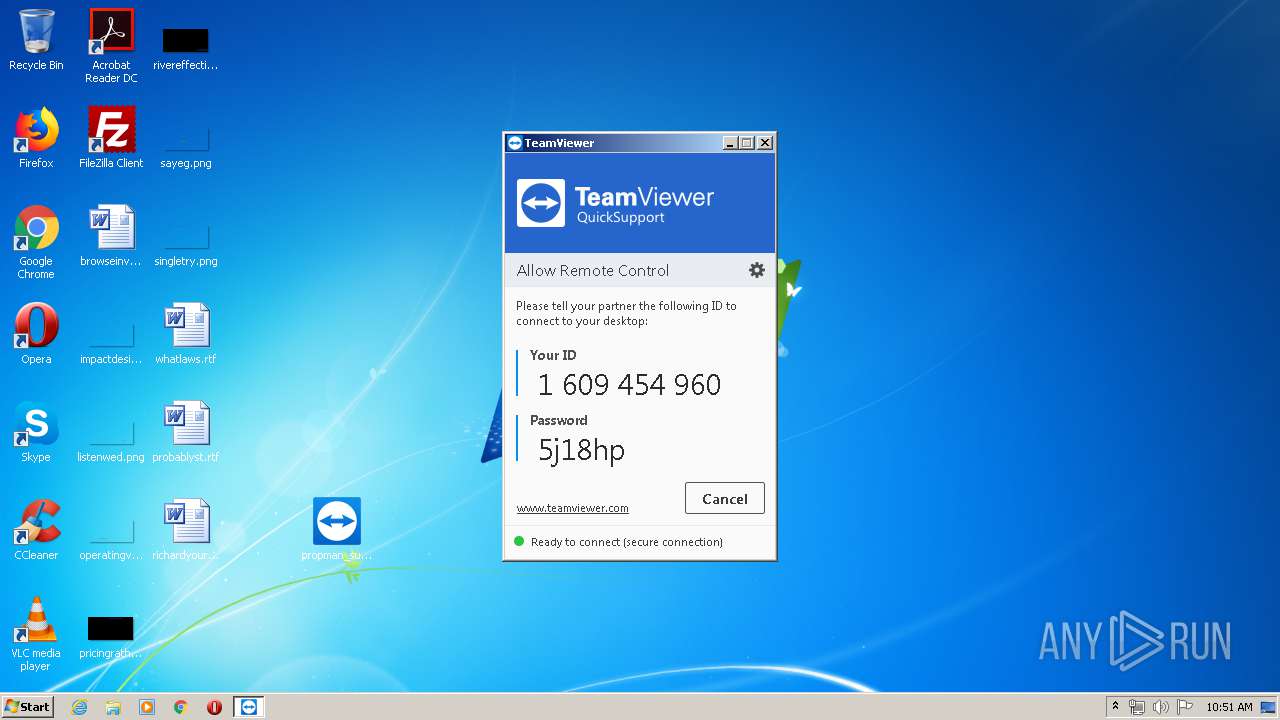Click the TeamViewer taskbar button
The height and width of the screenshot is (720, 1280).
click(x=249, y=707)
